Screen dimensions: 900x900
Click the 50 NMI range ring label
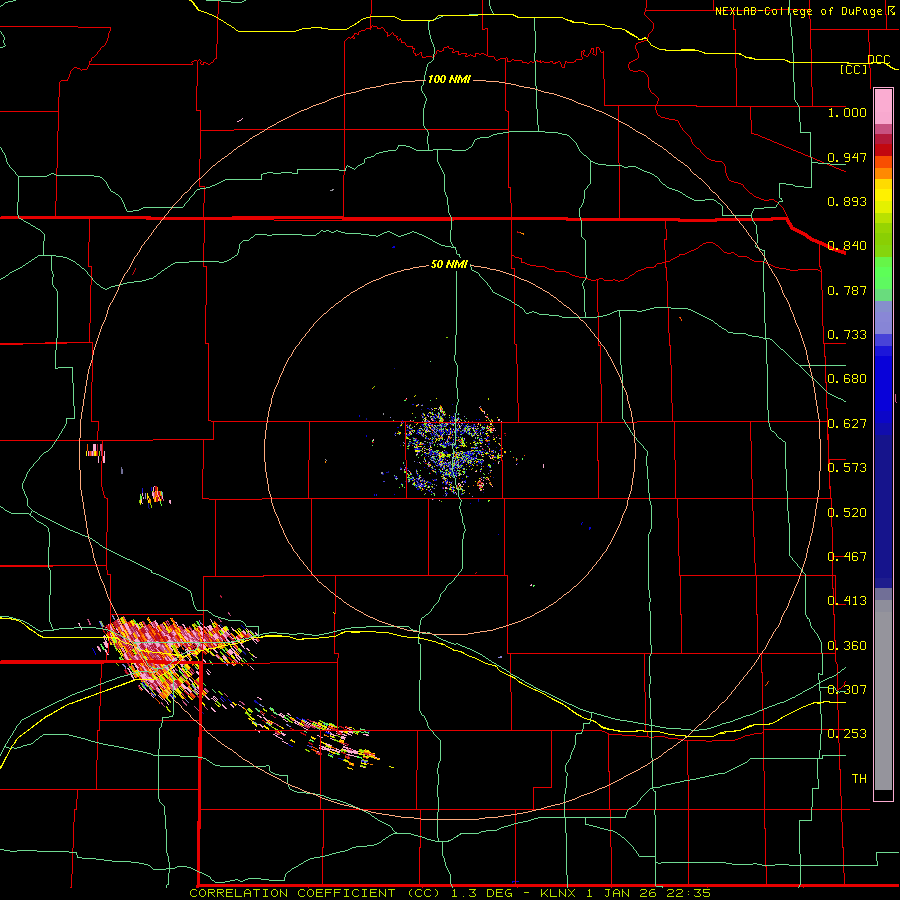(449, 264)
